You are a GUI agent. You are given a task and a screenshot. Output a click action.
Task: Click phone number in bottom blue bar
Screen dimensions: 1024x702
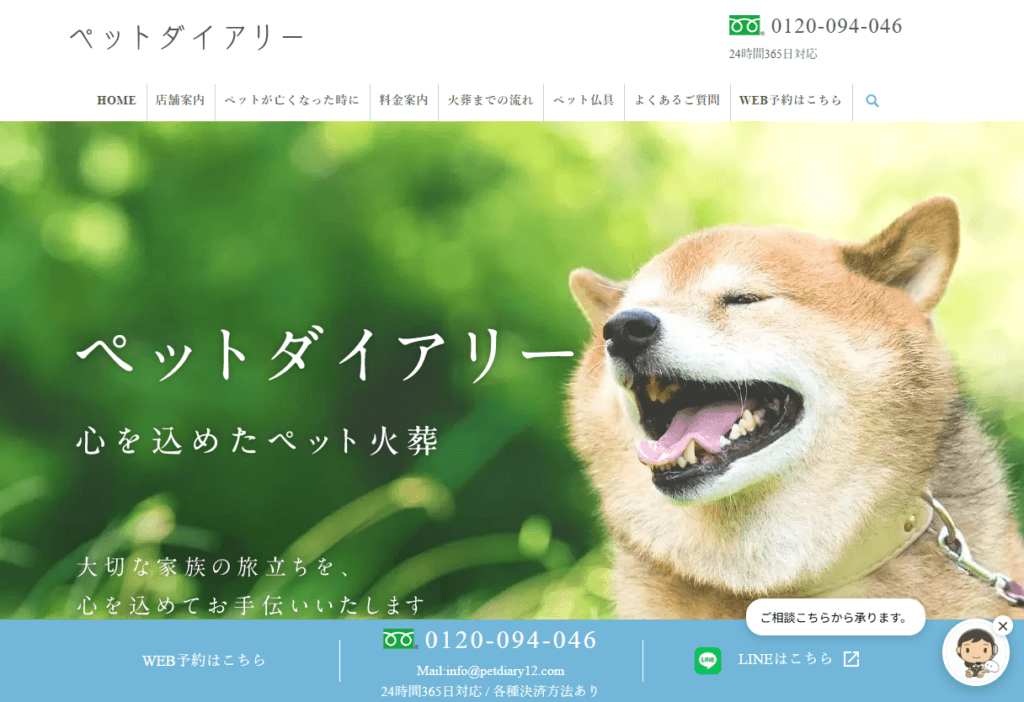pyautogui.click(x=511, y=640)
